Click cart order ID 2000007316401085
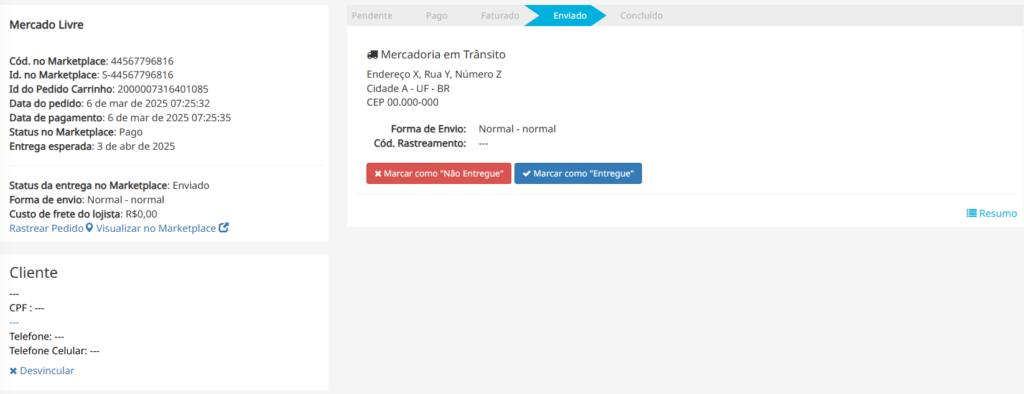Viewport: 1024px width, 394px height. tap(163, 89)
